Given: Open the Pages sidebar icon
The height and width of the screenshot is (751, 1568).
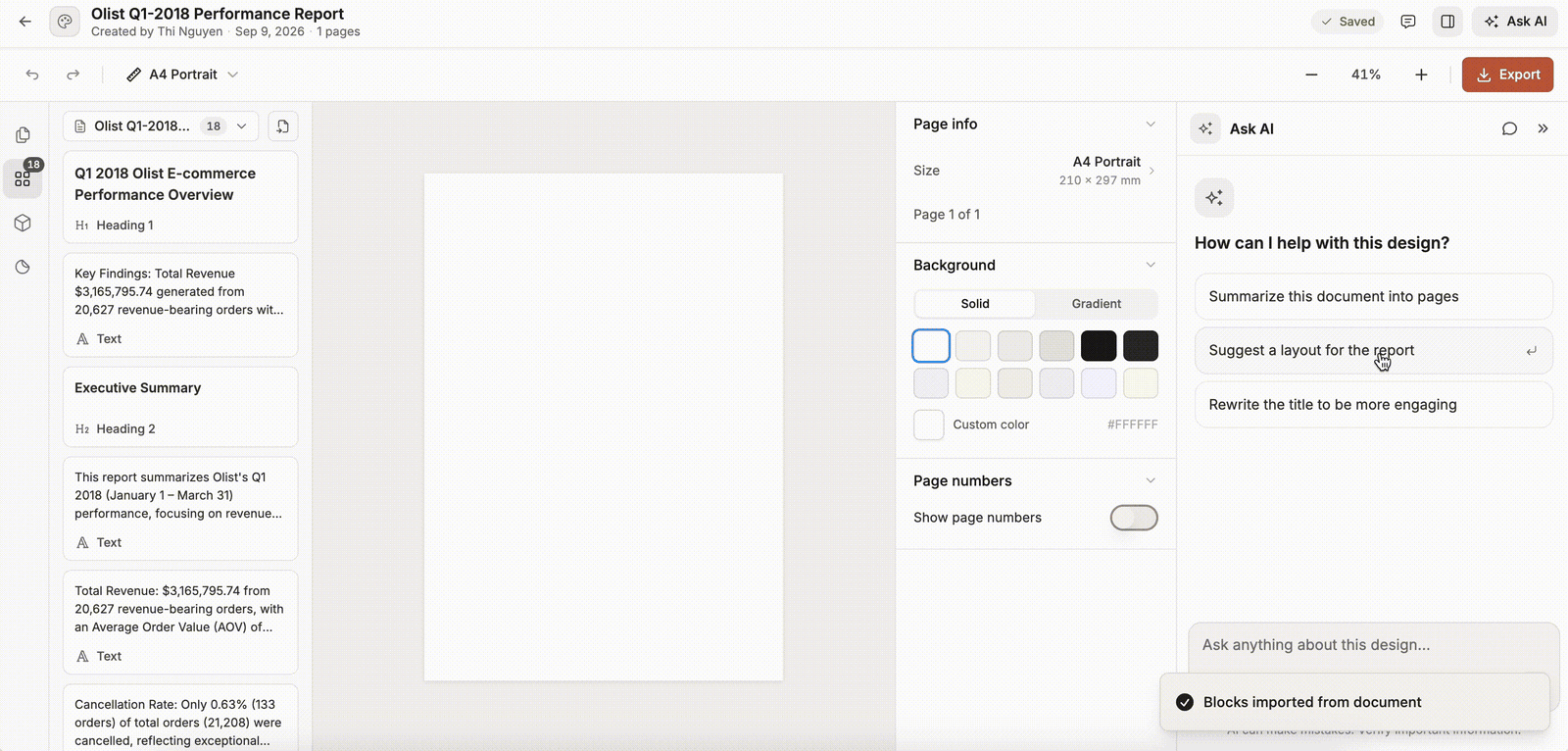Looking at the screenshot, I should 23,135.
